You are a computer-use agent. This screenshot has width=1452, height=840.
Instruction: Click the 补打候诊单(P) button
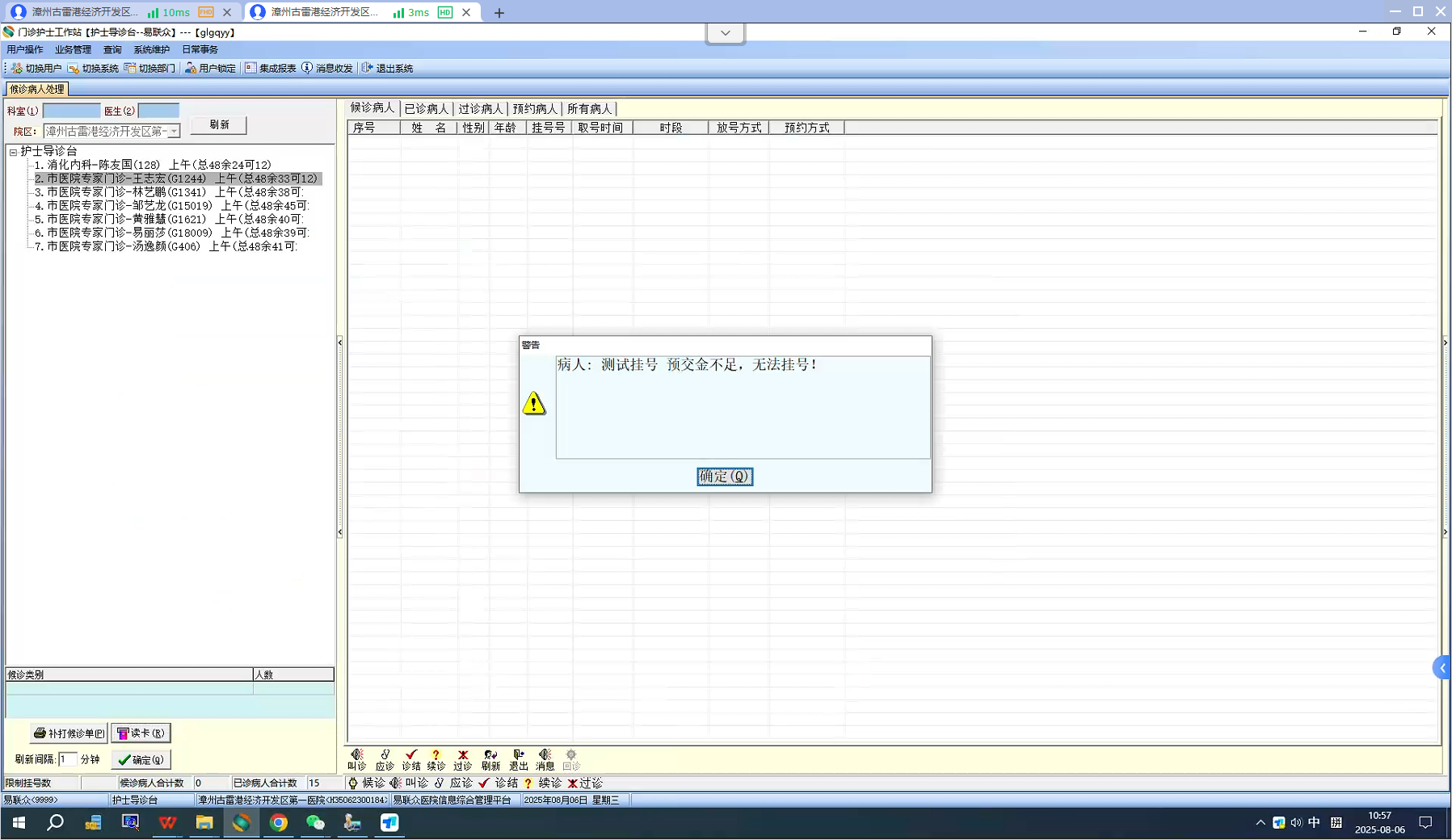click(x=69, y=733)
